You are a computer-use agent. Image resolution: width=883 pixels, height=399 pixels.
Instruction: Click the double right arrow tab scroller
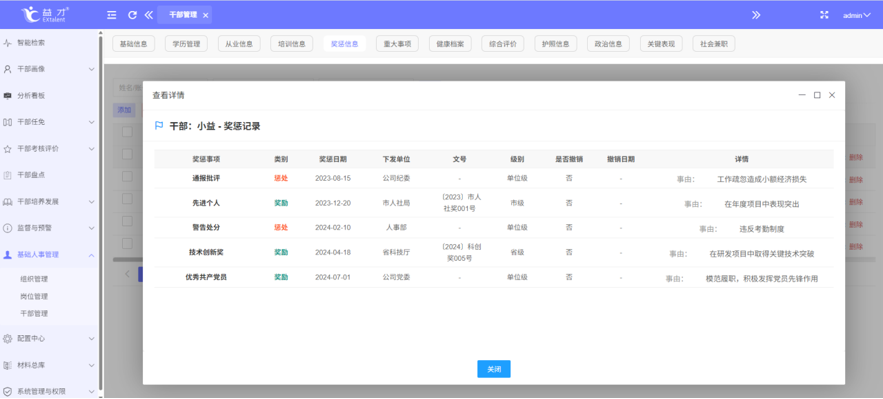(x=756, y=15)
